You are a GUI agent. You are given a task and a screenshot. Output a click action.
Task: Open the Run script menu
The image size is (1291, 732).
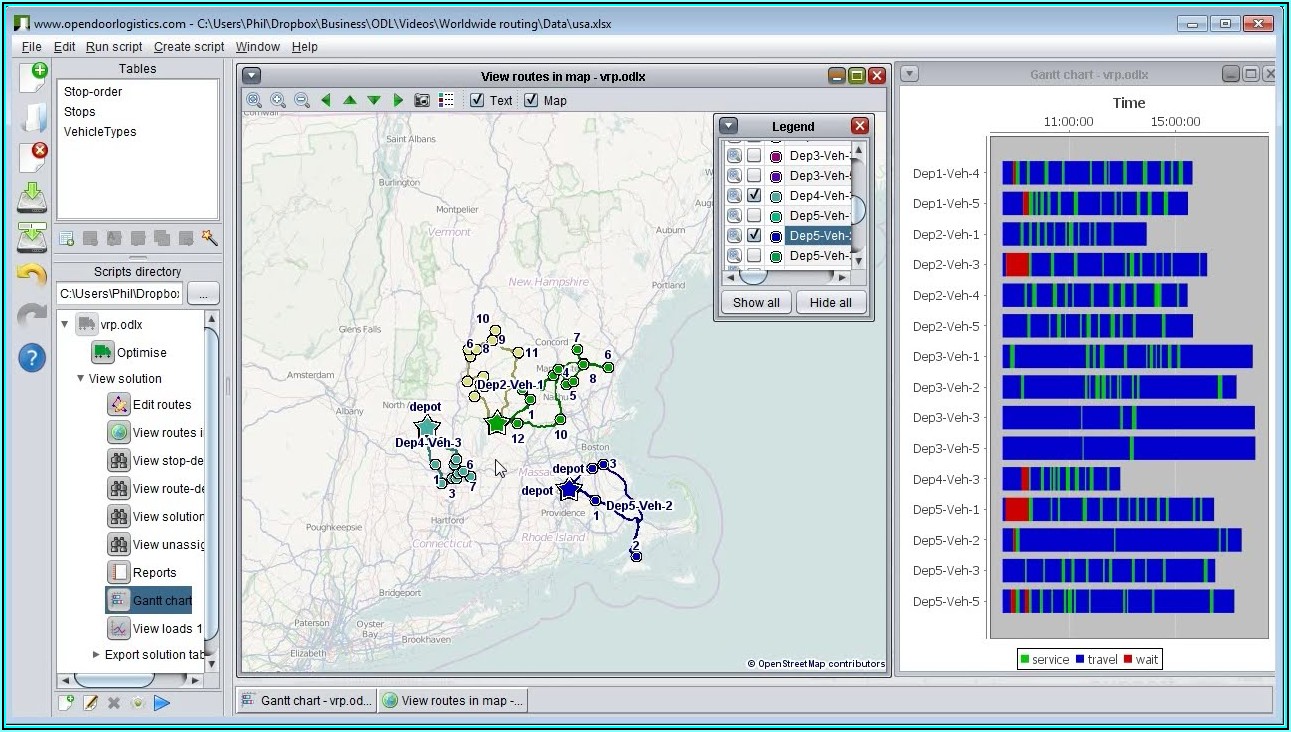[114, 47]
